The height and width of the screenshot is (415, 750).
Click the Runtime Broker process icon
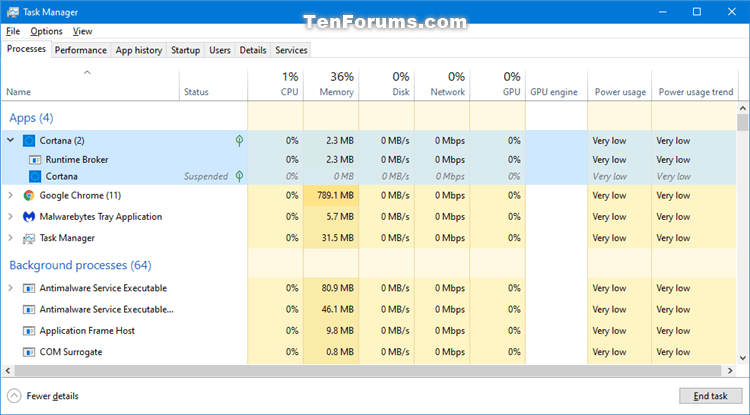[x=35, y=160]
